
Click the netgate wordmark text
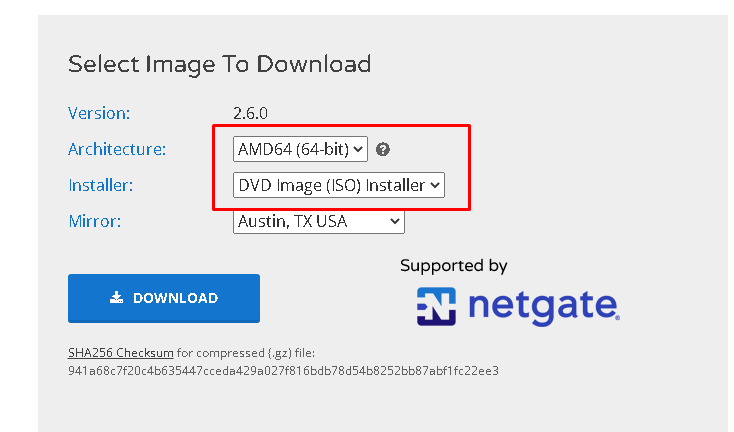pyautogui.click(x=542, y=305)
